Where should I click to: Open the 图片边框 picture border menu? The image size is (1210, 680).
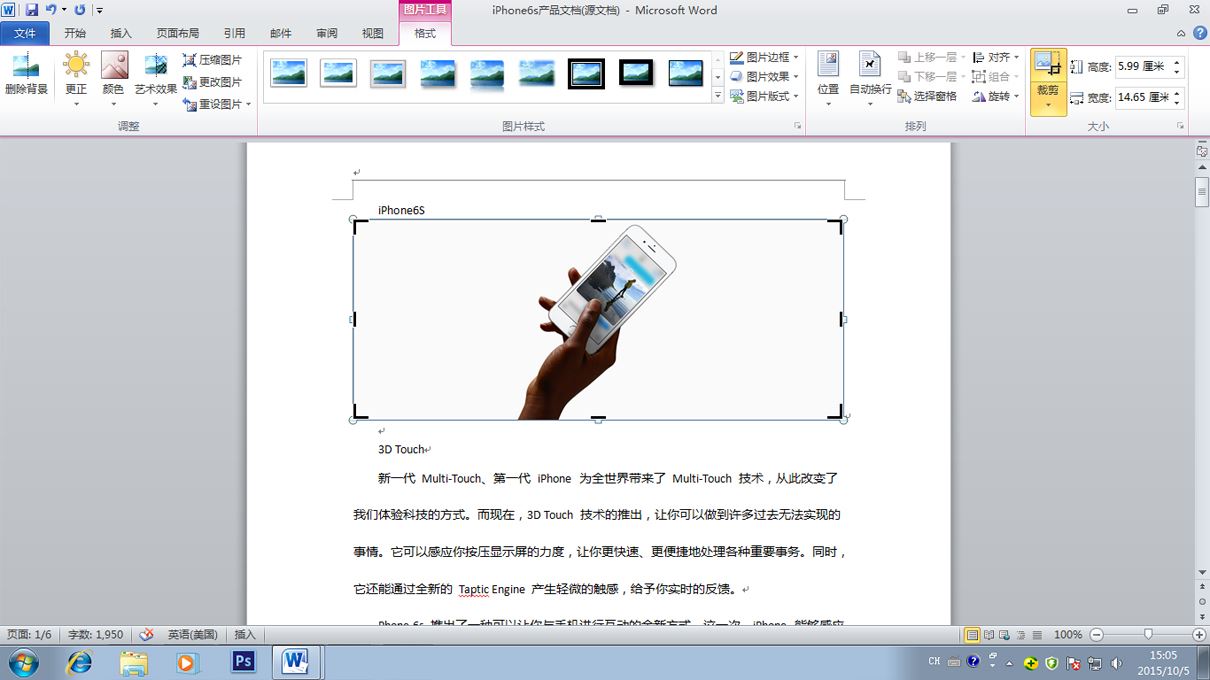[x=764, y=57]
